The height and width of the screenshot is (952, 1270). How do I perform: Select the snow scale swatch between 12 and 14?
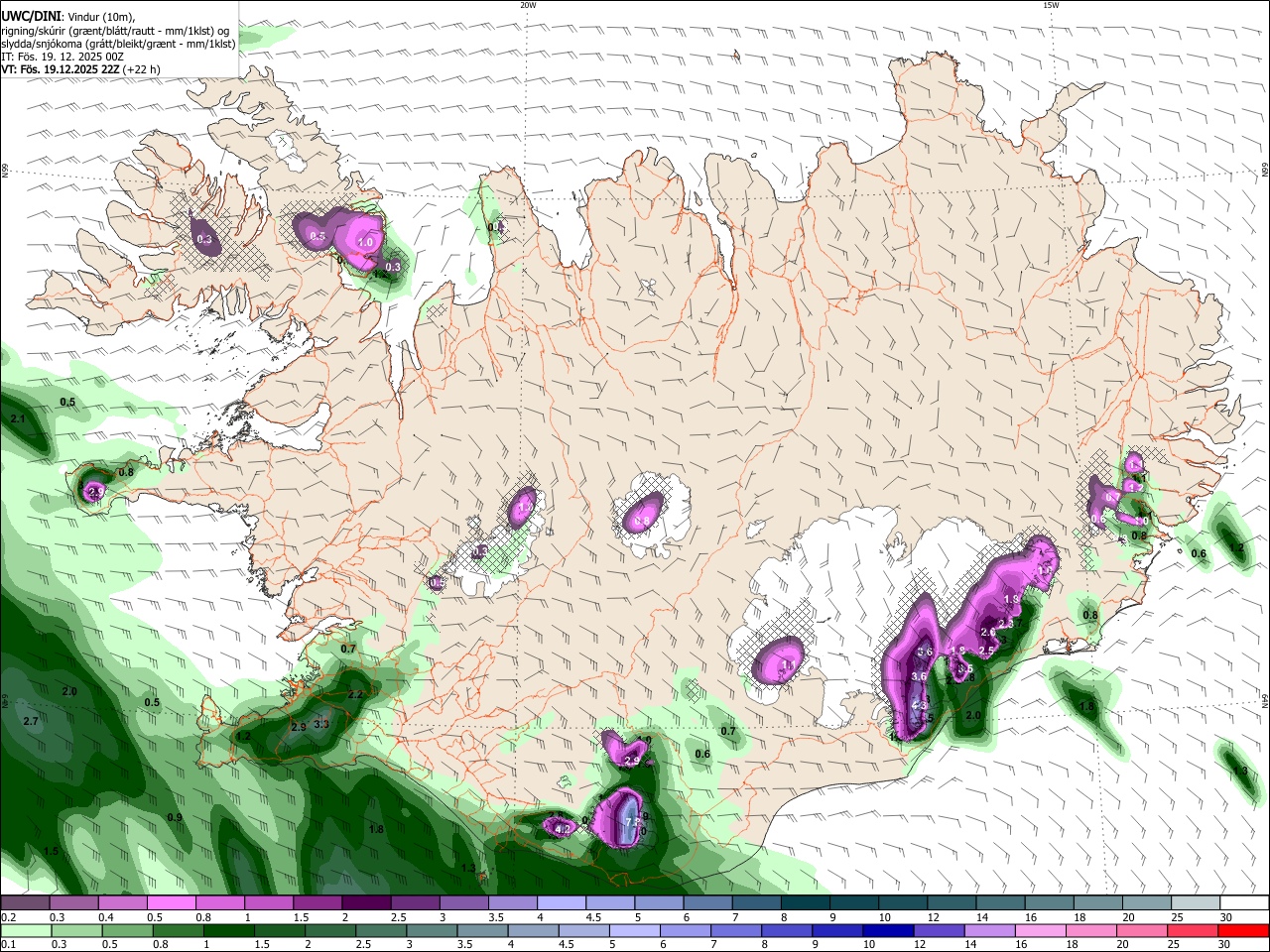point(952,903)
